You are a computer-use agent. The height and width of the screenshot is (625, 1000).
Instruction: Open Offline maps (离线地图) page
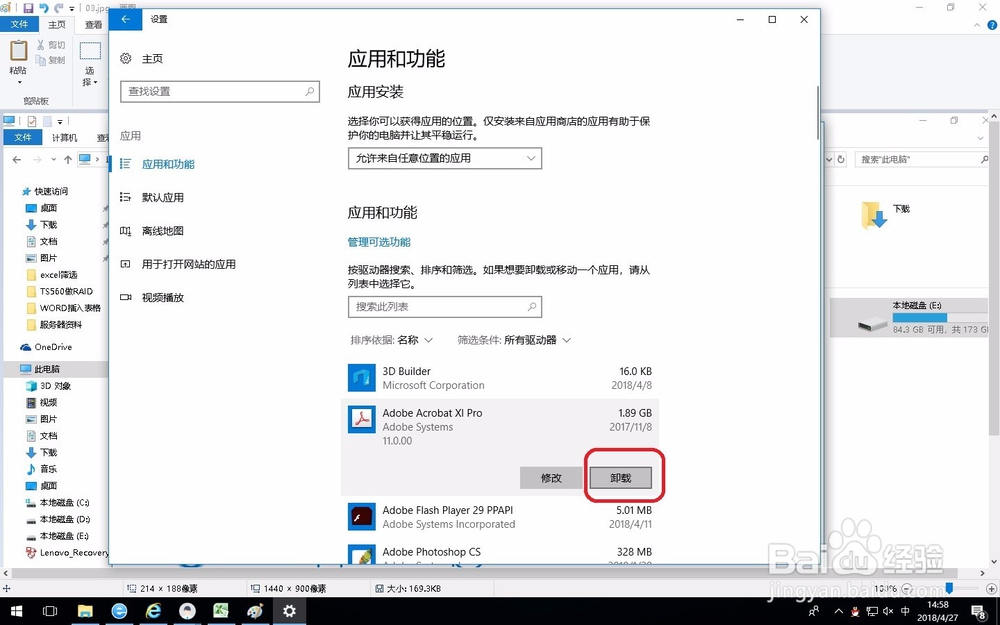163,230
